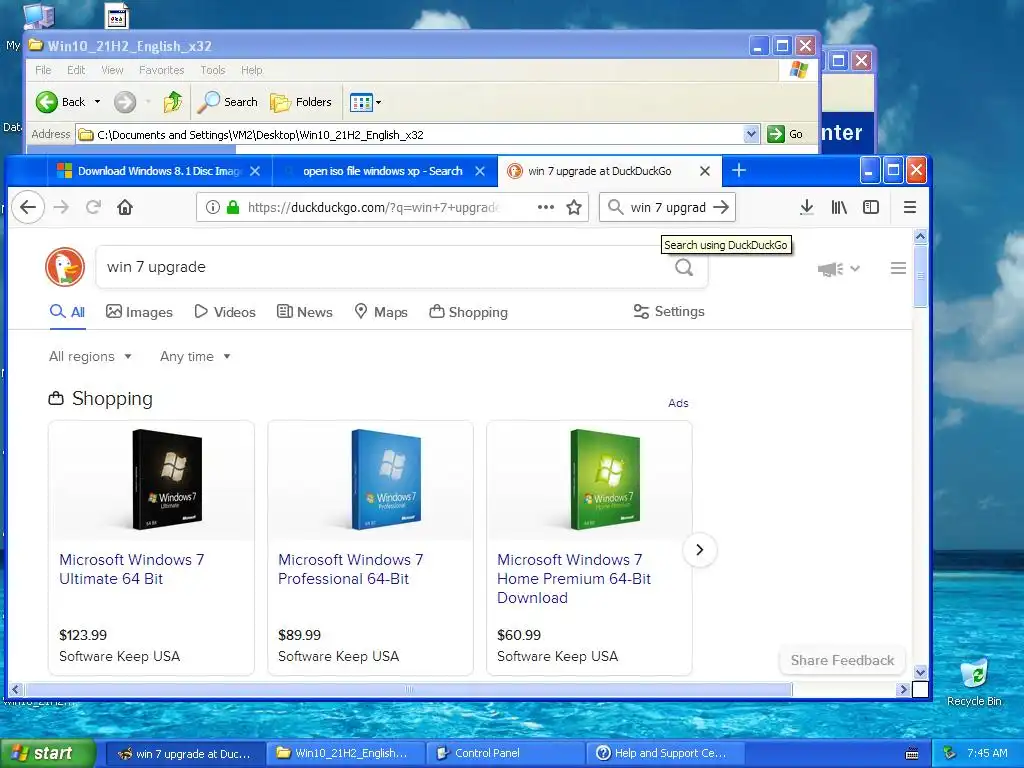Image resolution: width=1024 pixels, height=768 pixels.
Task: Open Search in the Explorer toolbar
Action: [x=228, y=102]
